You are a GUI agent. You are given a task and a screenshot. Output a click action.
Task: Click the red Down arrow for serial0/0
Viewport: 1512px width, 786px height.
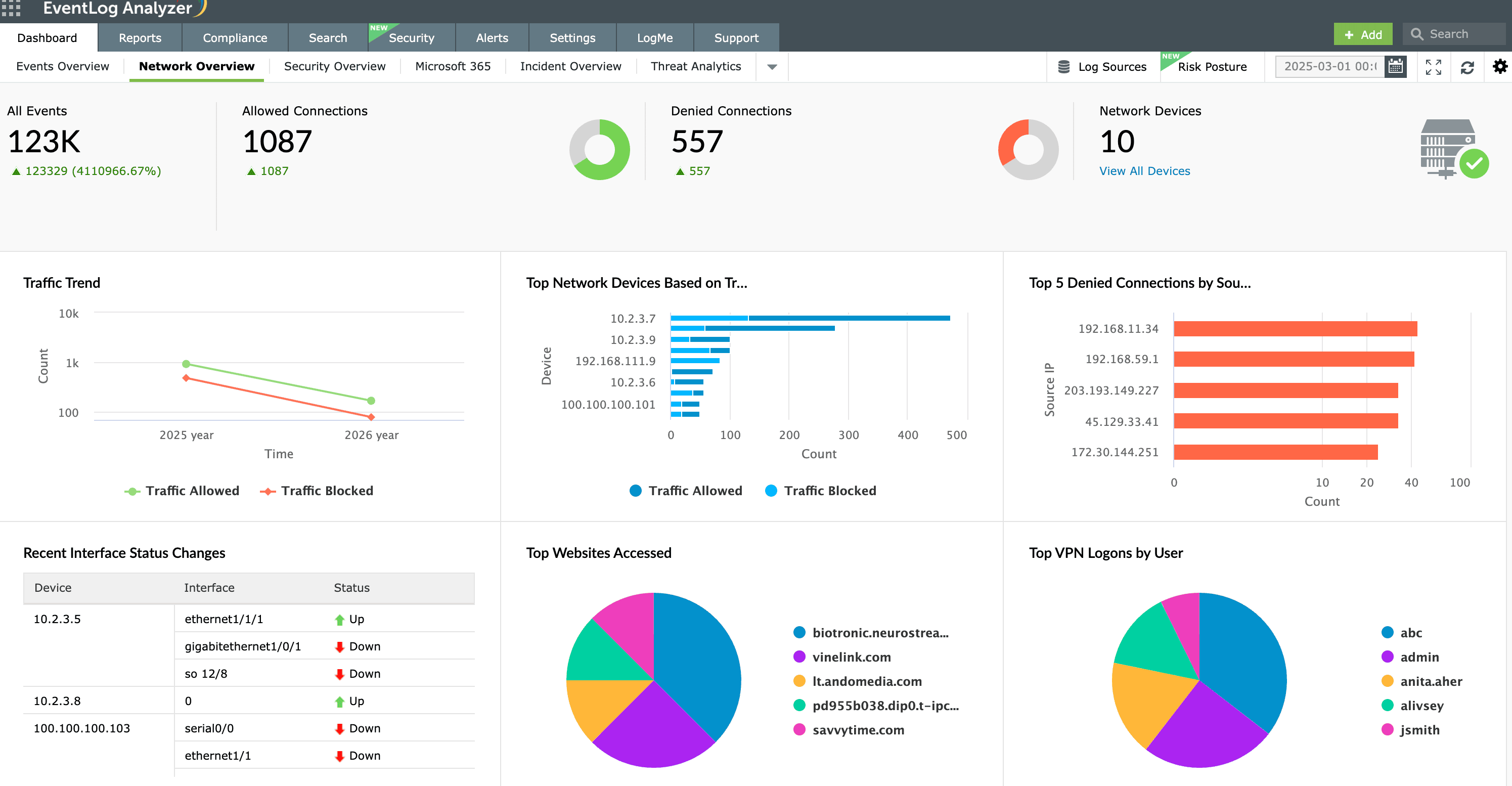click(339, 729)
